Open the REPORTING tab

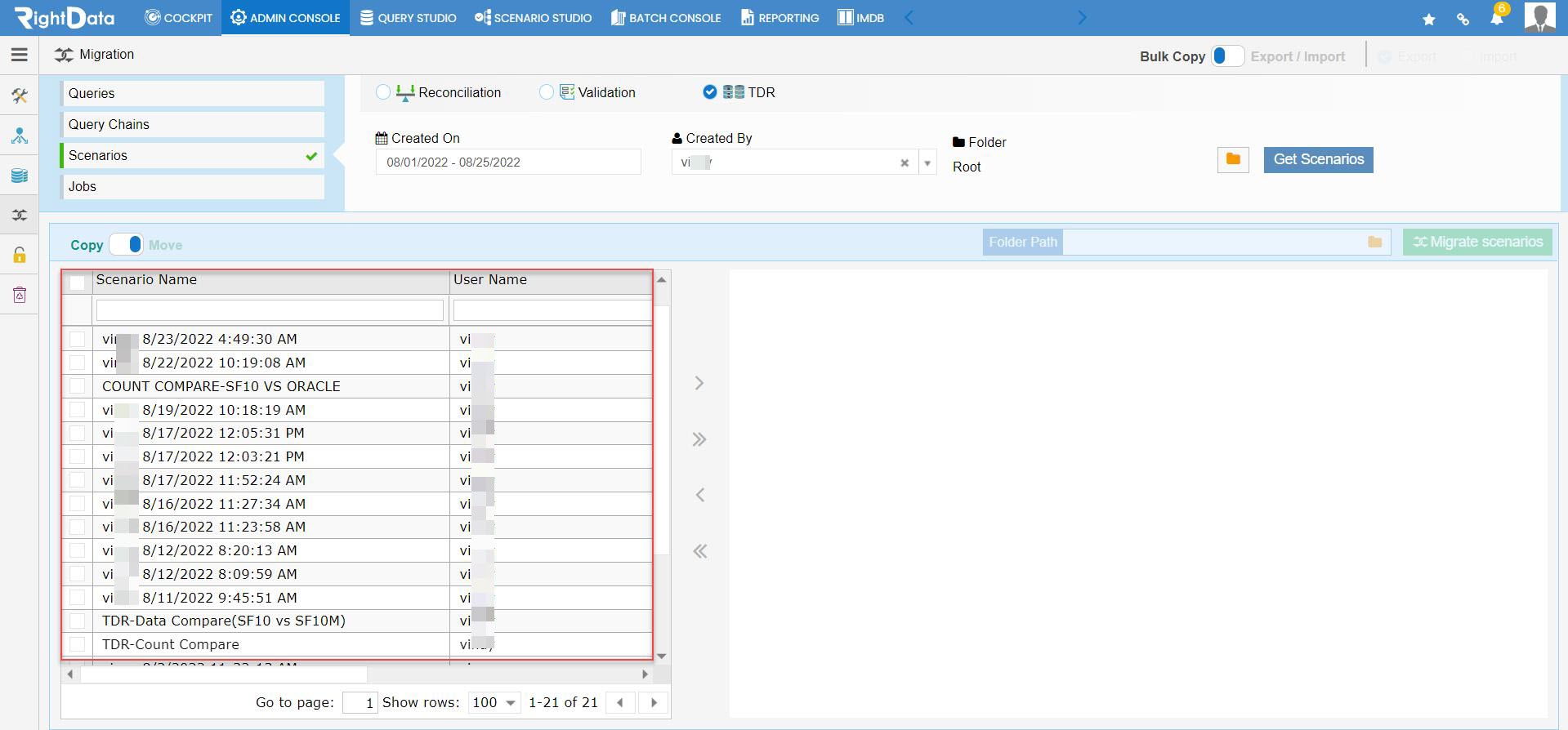point(780,18)
